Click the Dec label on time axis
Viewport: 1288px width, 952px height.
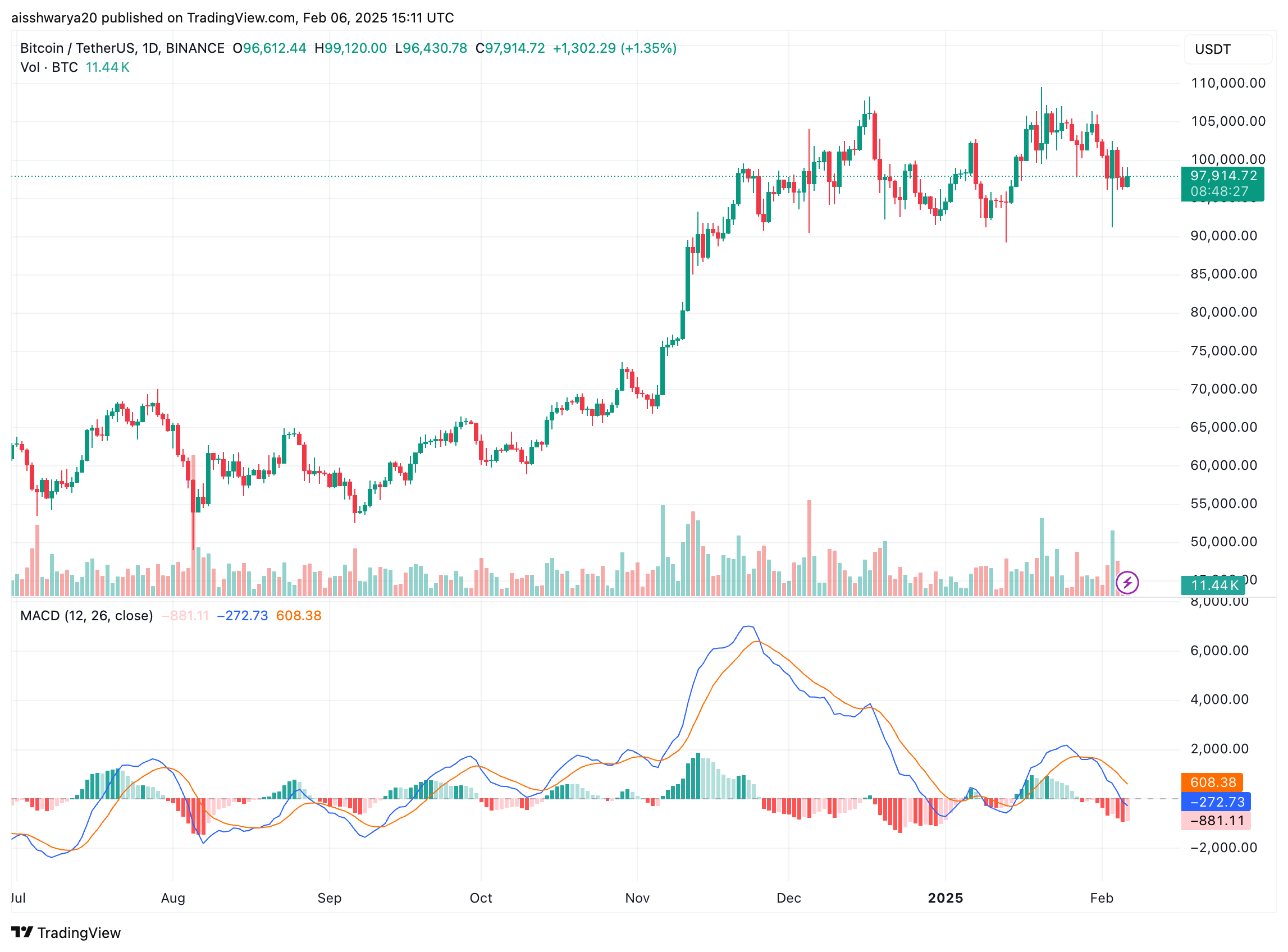(x=789, y=899)
